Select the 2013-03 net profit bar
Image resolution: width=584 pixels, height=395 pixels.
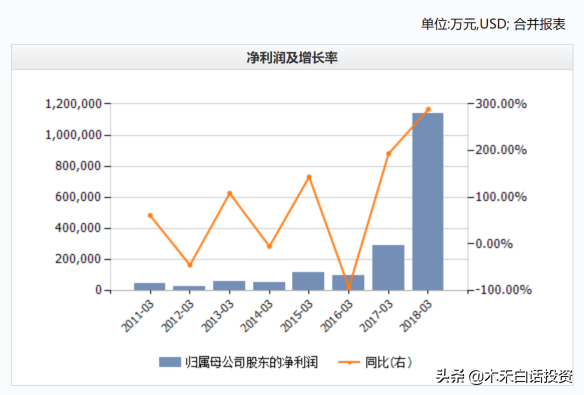click(x=229, y=286)
